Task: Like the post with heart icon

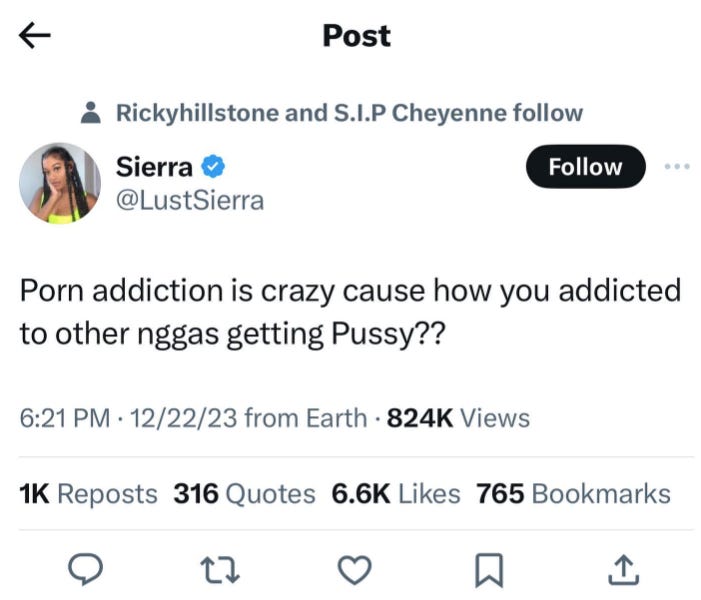Action: (355, 570)
